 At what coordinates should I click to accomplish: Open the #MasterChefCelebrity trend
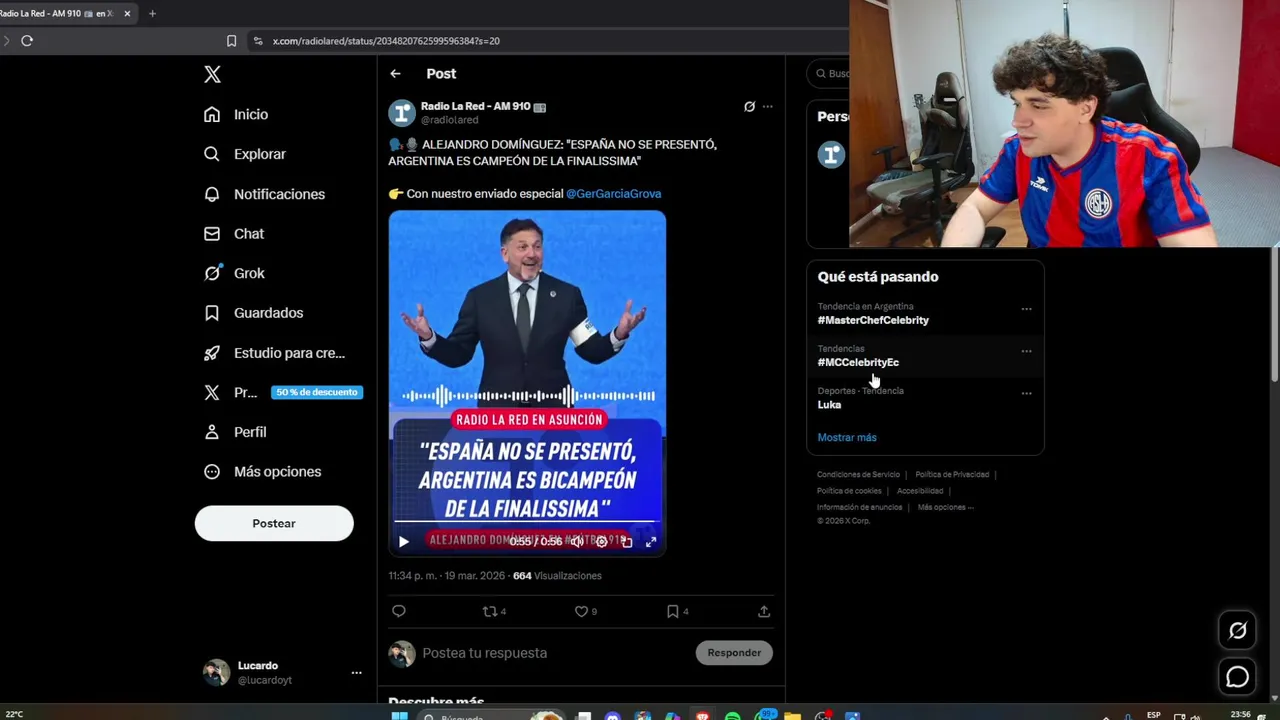(873, 320)
